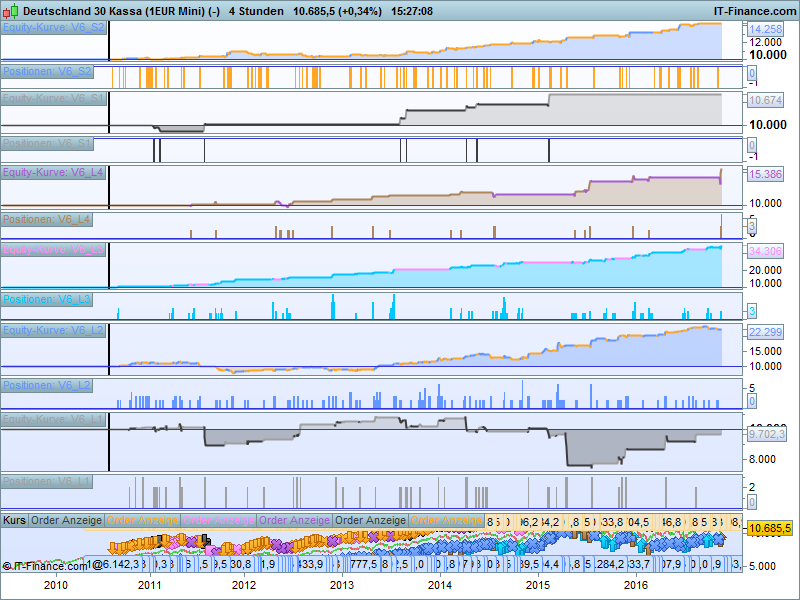The height and width of the screenshot is (600, 800).
Task: Click the 2012 label on the time axis
Action: (x=243, y=585)
